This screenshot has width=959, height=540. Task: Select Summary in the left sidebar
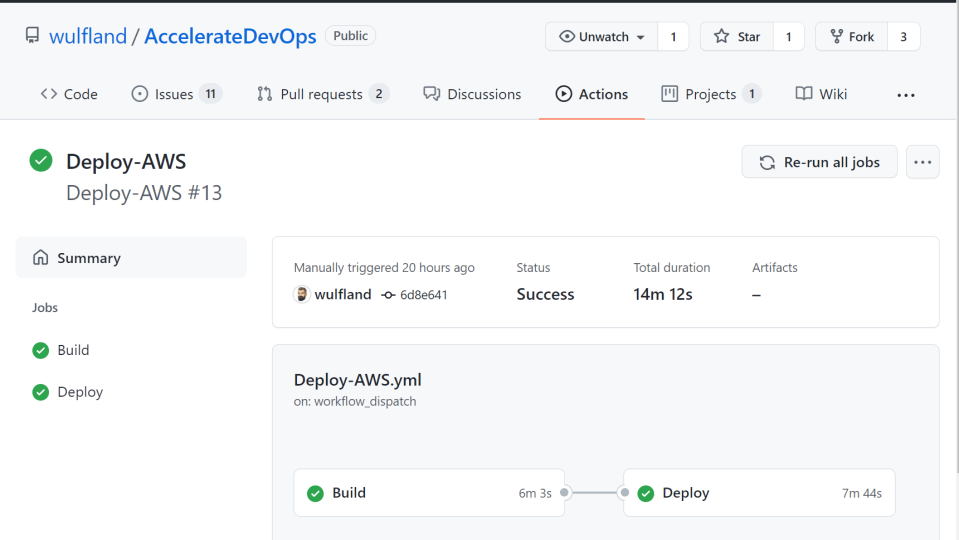(88, 258)
